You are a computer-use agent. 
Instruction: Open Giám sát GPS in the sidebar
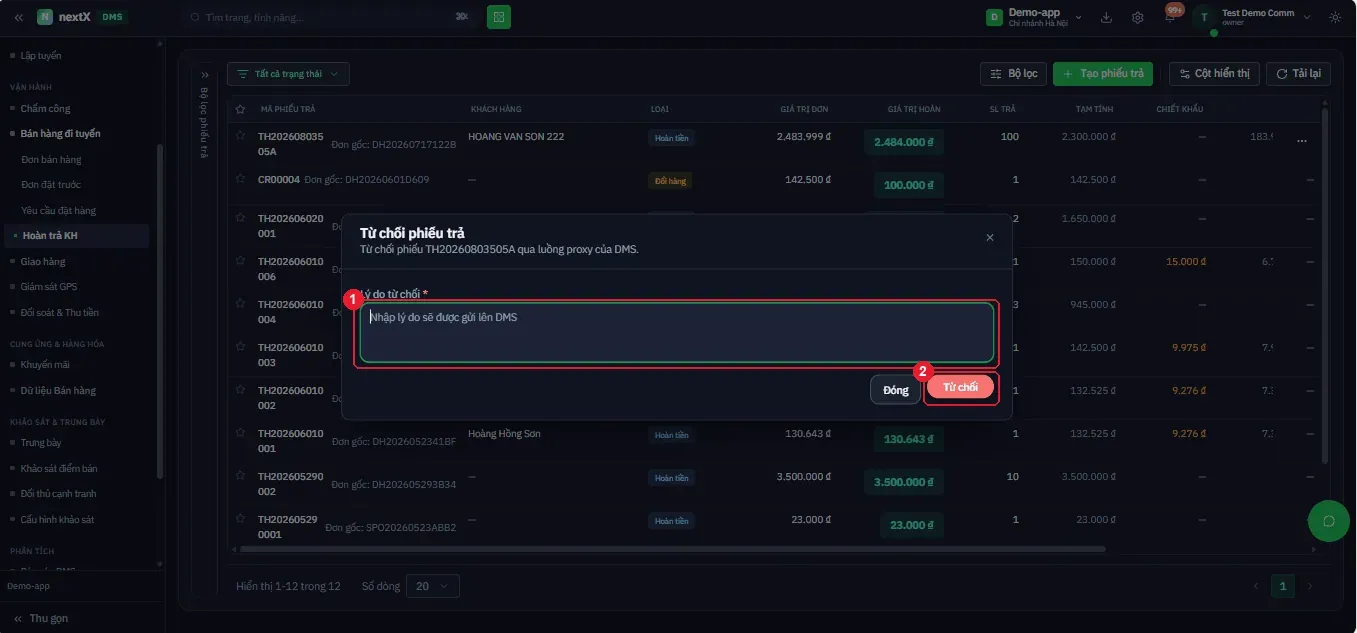pyautogui.click(x=49, y=287)
